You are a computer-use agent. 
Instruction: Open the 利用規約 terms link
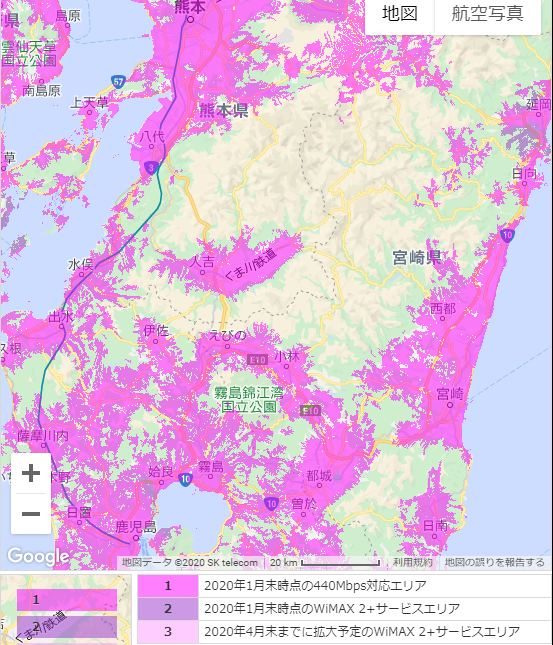tap(412, 562)
